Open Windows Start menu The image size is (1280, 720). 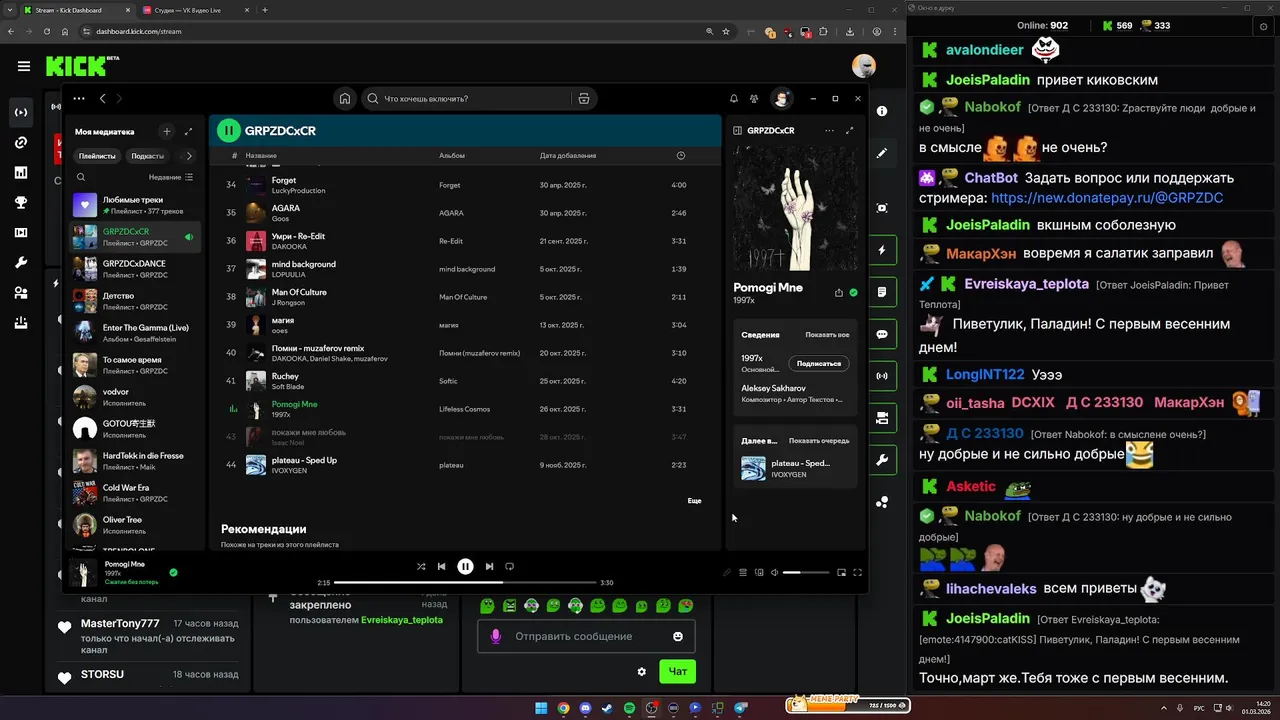tap(541, 708)
